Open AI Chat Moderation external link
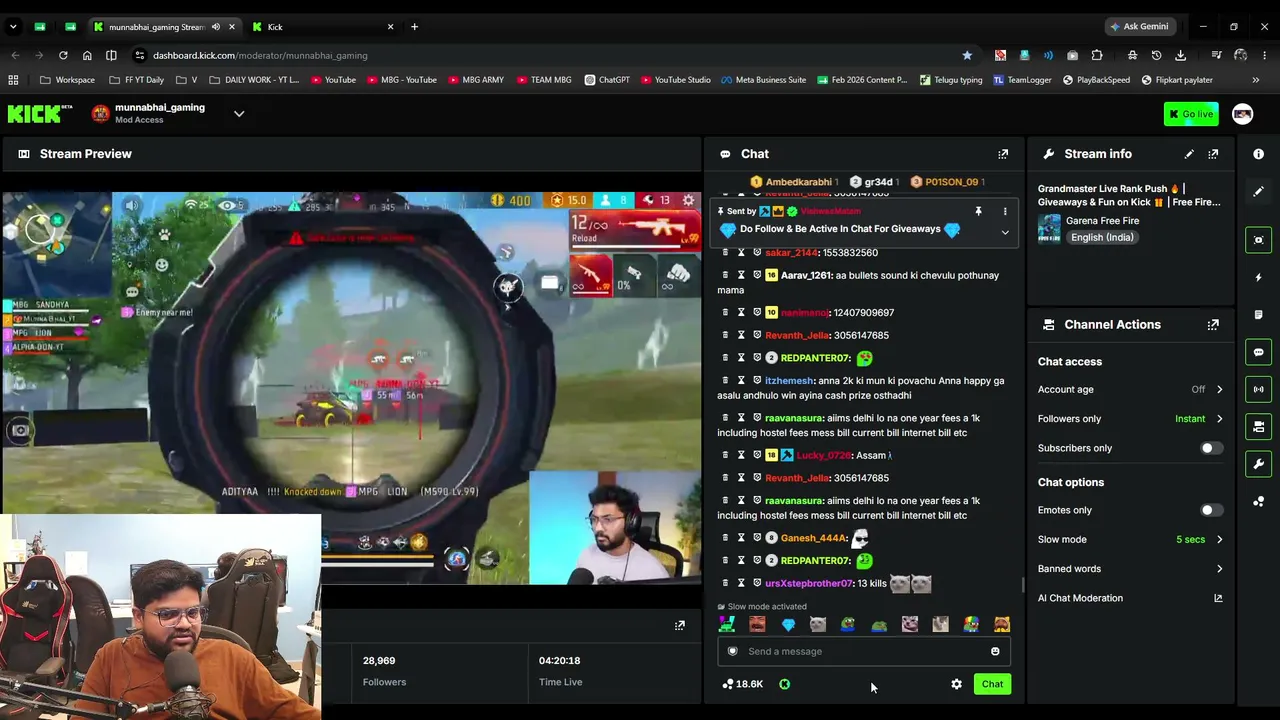The image size is (1280, 720). coord(1218,598)
